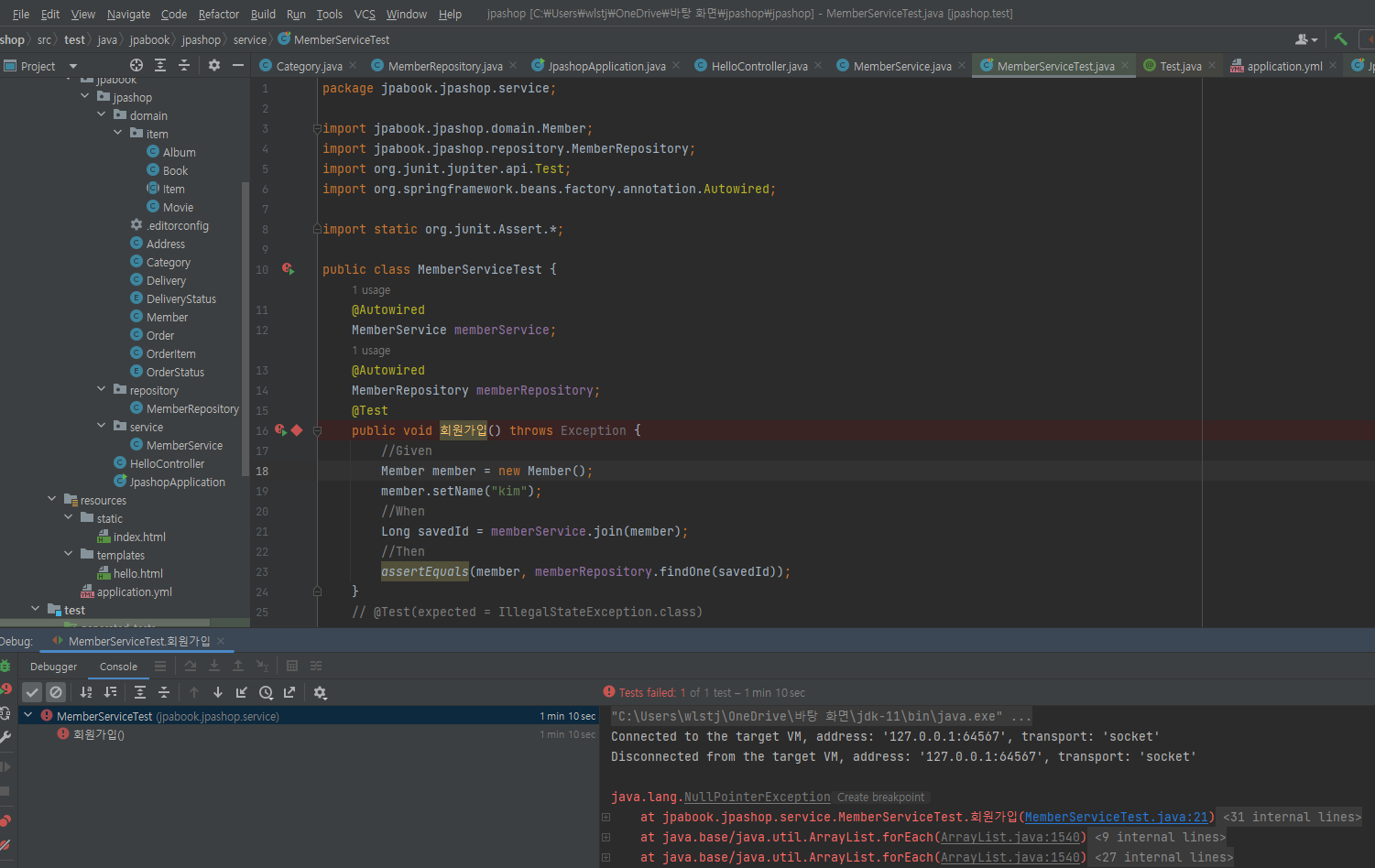Sort test results by duration
This screenshot has height=868, width=1375.
(x=110, y=692)
